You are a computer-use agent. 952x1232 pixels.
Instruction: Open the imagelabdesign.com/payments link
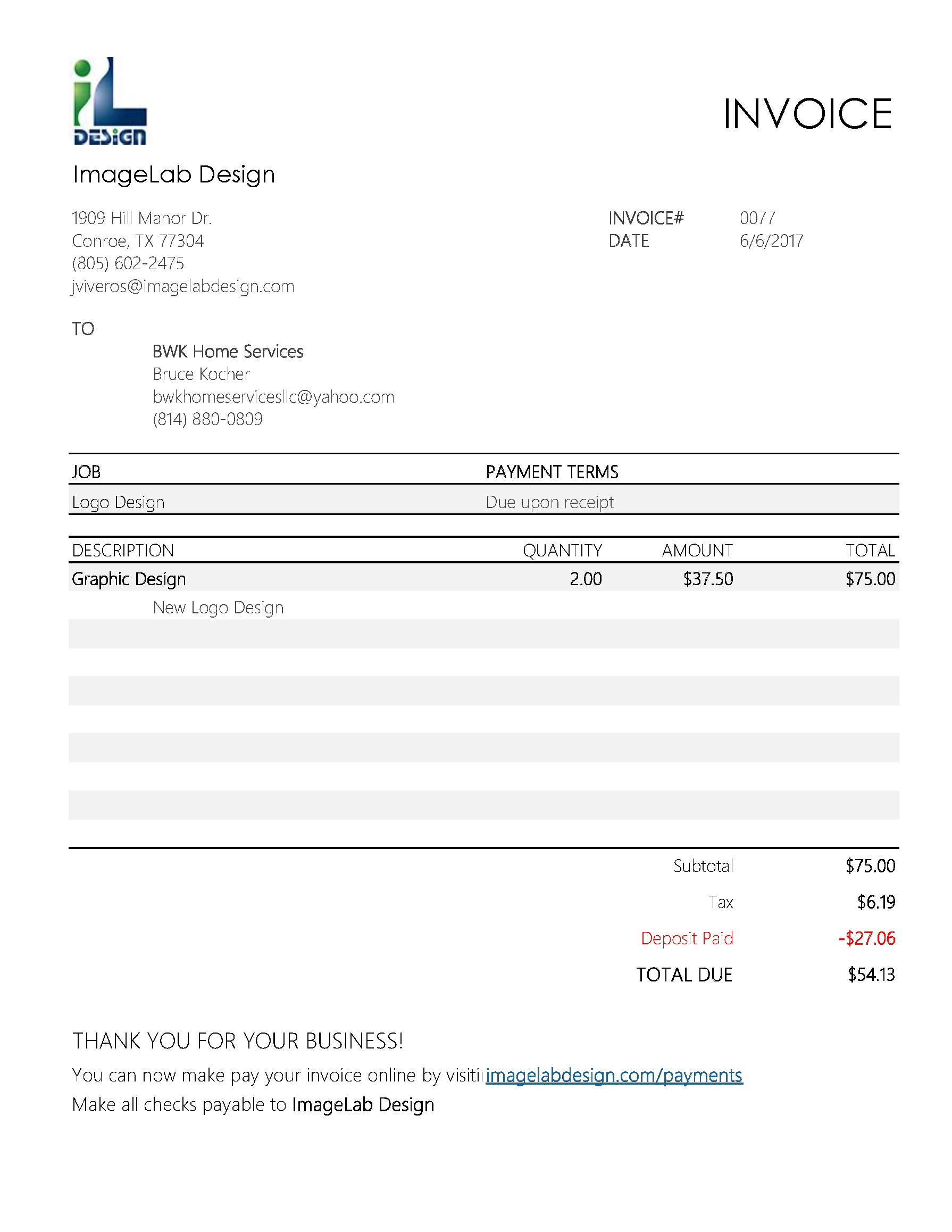coord(614,1075)
